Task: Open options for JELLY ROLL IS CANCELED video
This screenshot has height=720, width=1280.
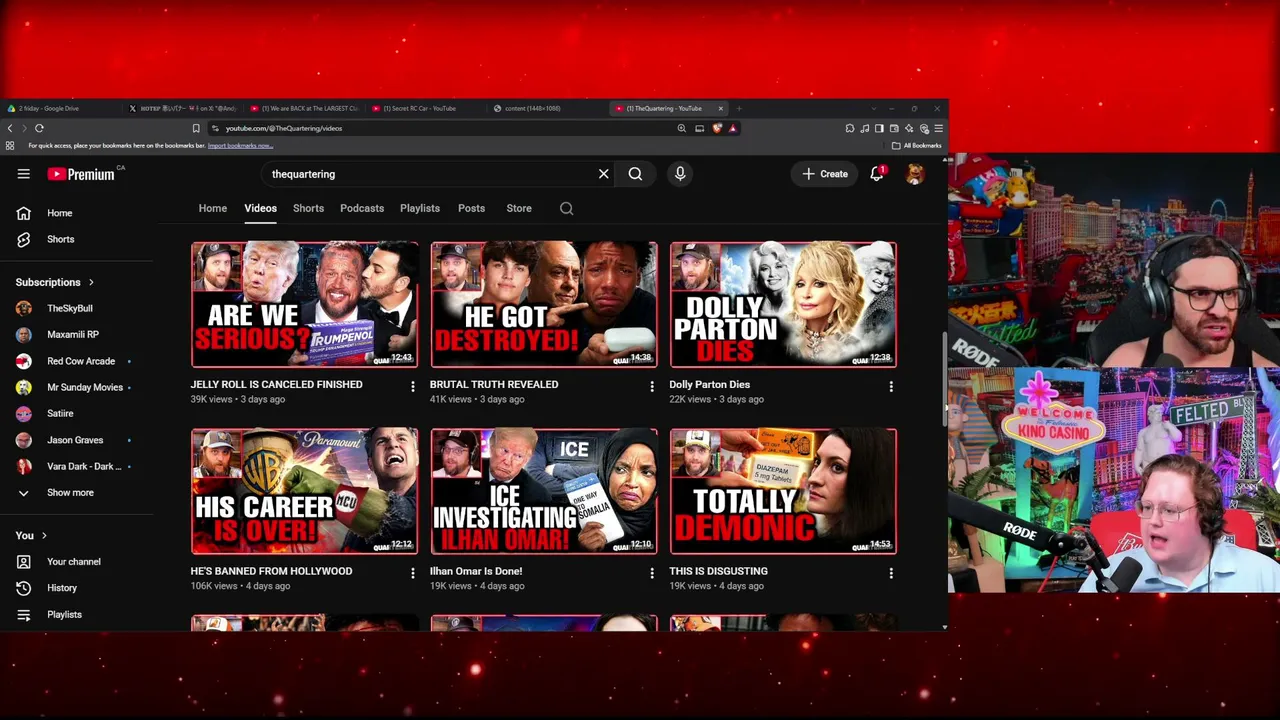Action: point(412,386)
